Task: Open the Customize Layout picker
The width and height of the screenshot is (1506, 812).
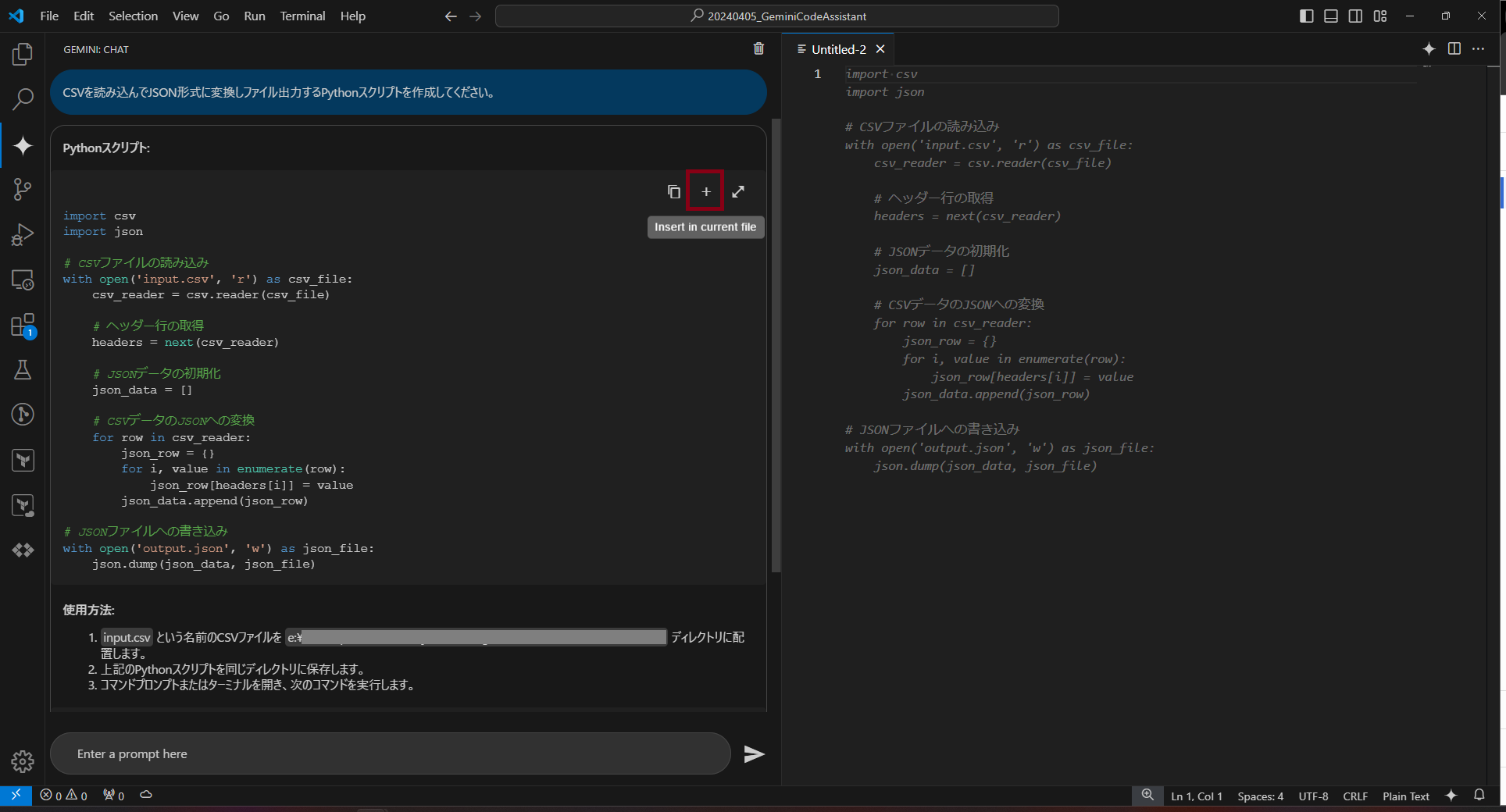Action: coord(1380,16)
